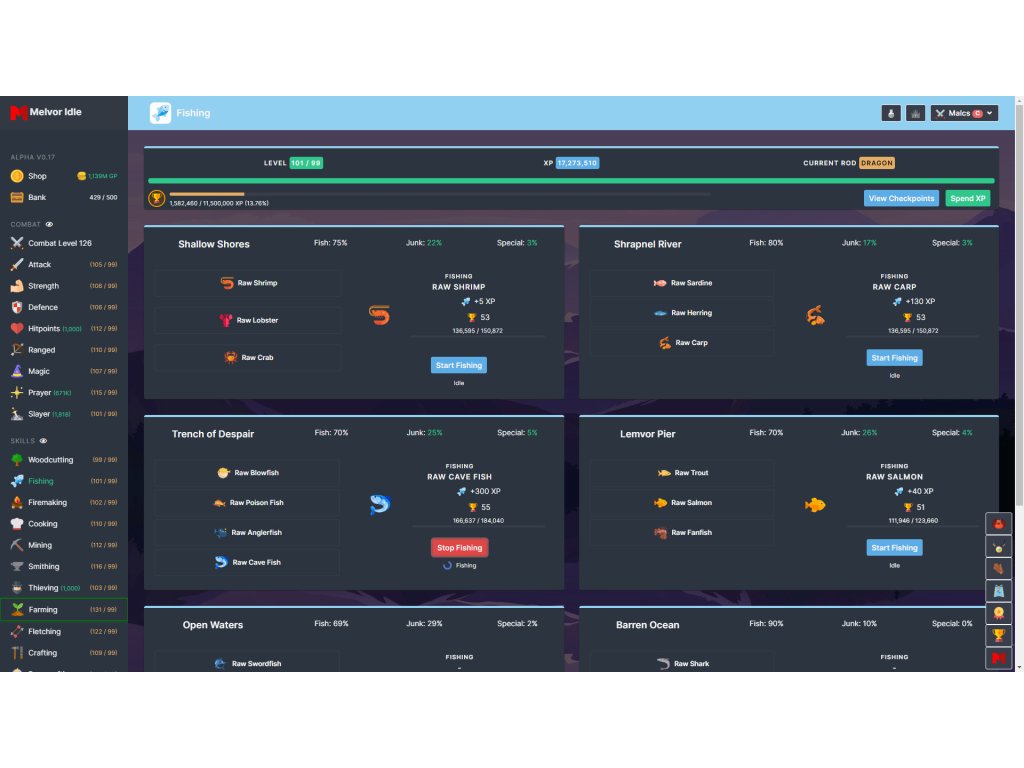Click the trophy icon beside mastery XP bar
1024x768 pixels.
pyautogui.click(x=157, y=198)
